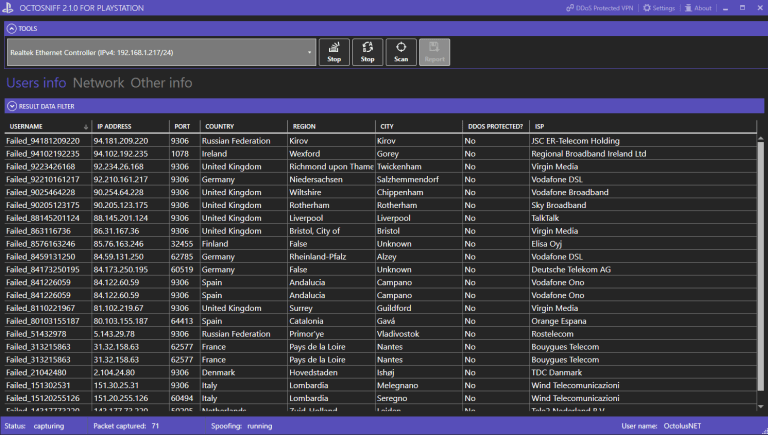This screenshot has width=768, height=435.
Task: Click the Guildford city cell
Action: (394, 308)
